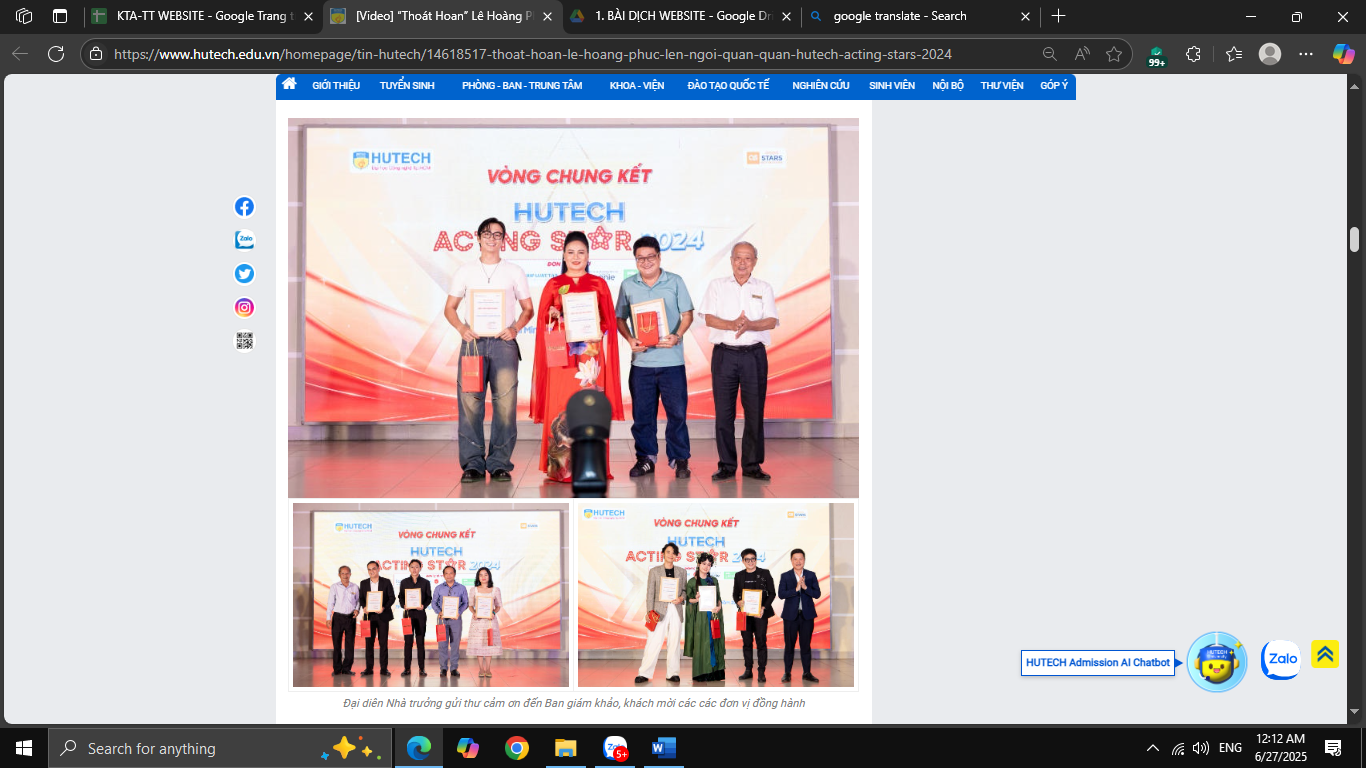
Task: Open the bottom-right group award photo
Action: 716,595
